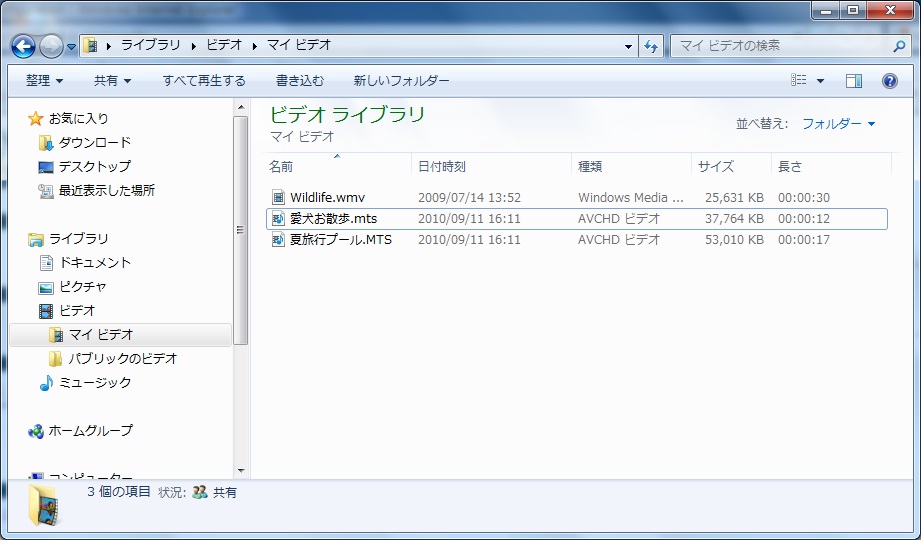
Task: Open the address bar history dropdown
Action: (628, 46)
